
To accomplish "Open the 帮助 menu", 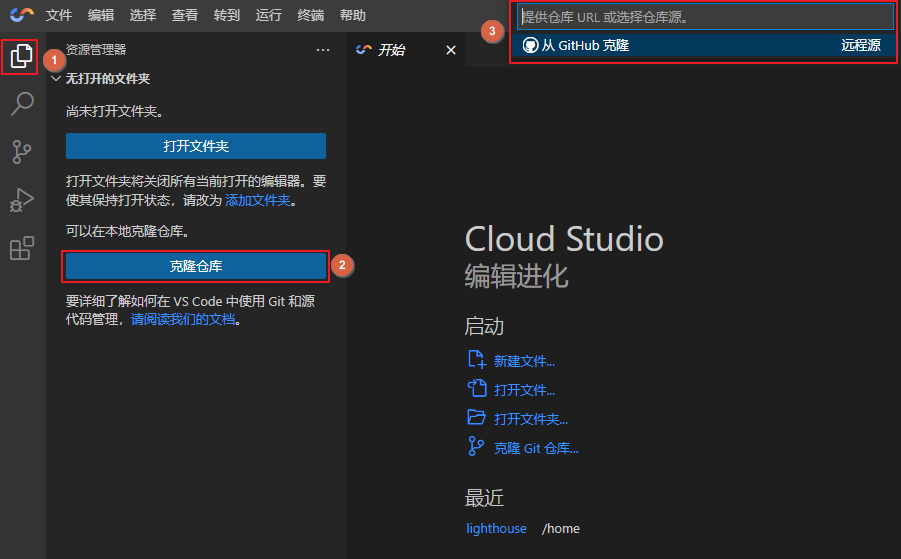I will 353,15.
